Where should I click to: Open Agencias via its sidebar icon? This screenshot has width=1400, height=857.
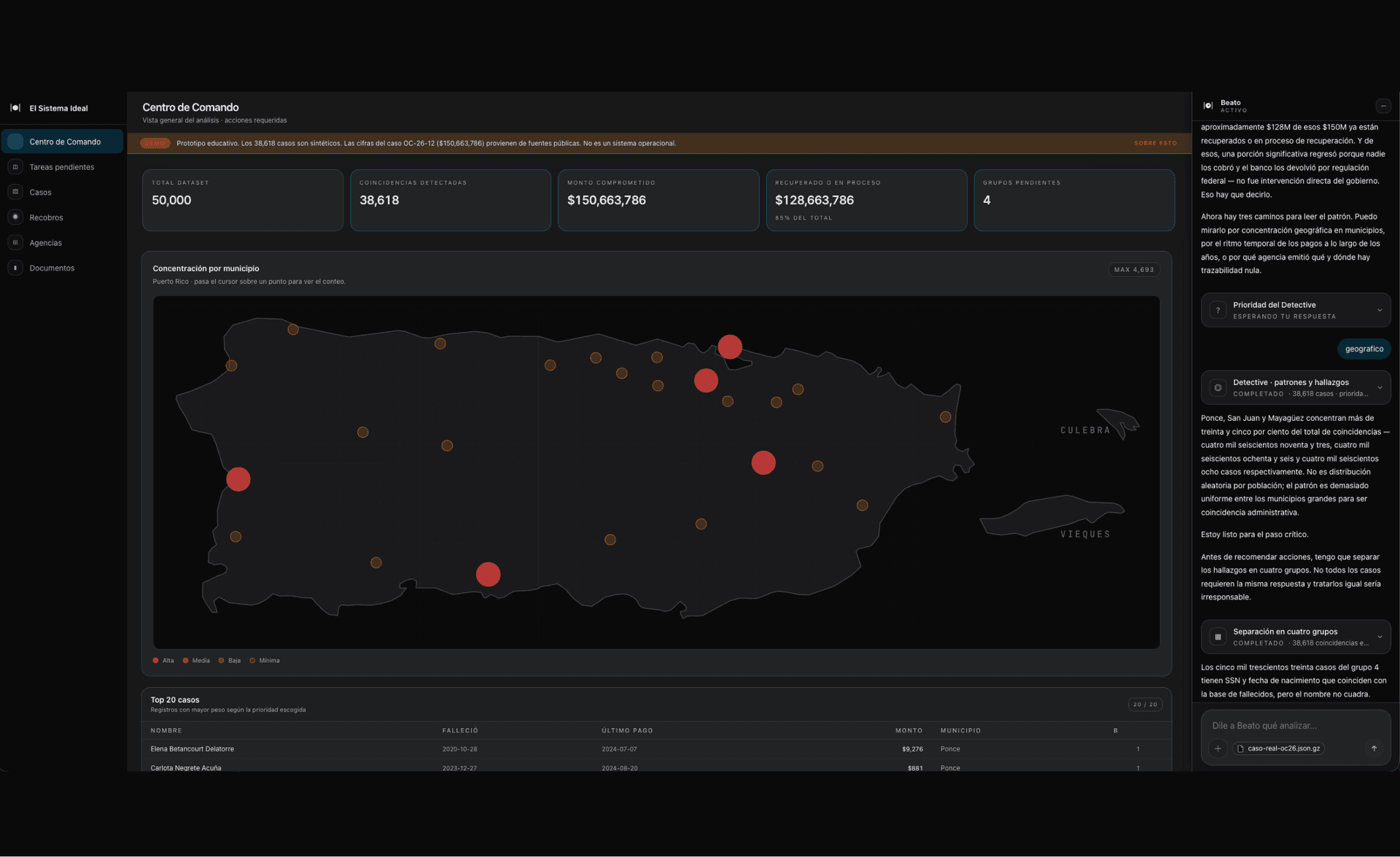click(x=15, y=243)
